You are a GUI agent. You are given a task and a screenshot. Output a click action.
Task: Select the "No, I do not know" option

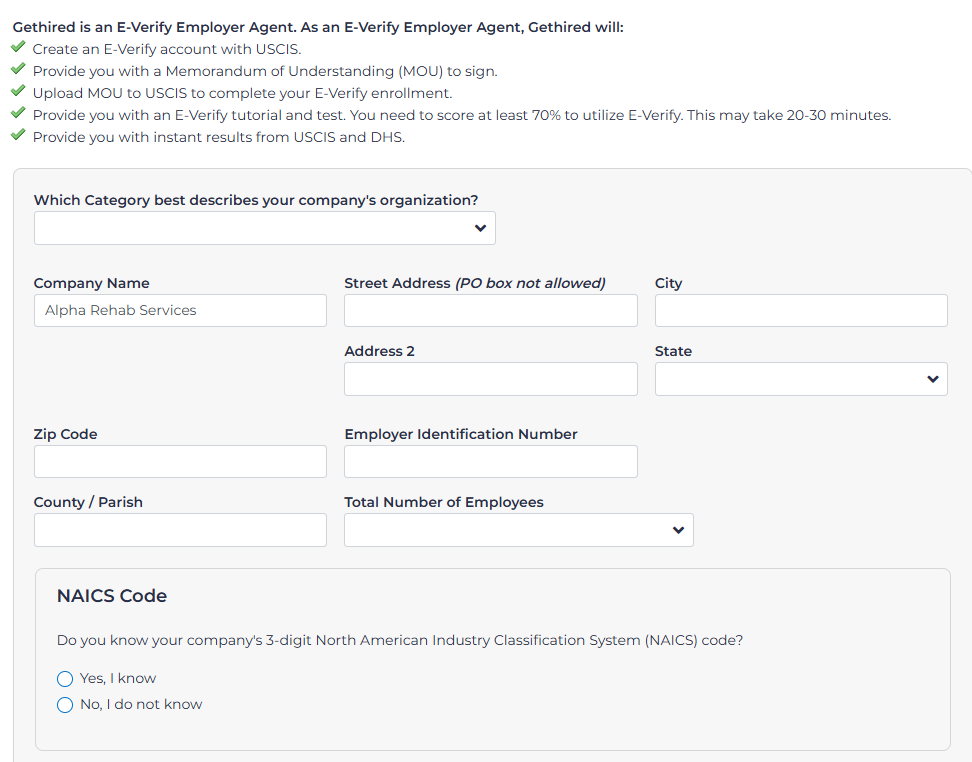click(x=65, y=705)
